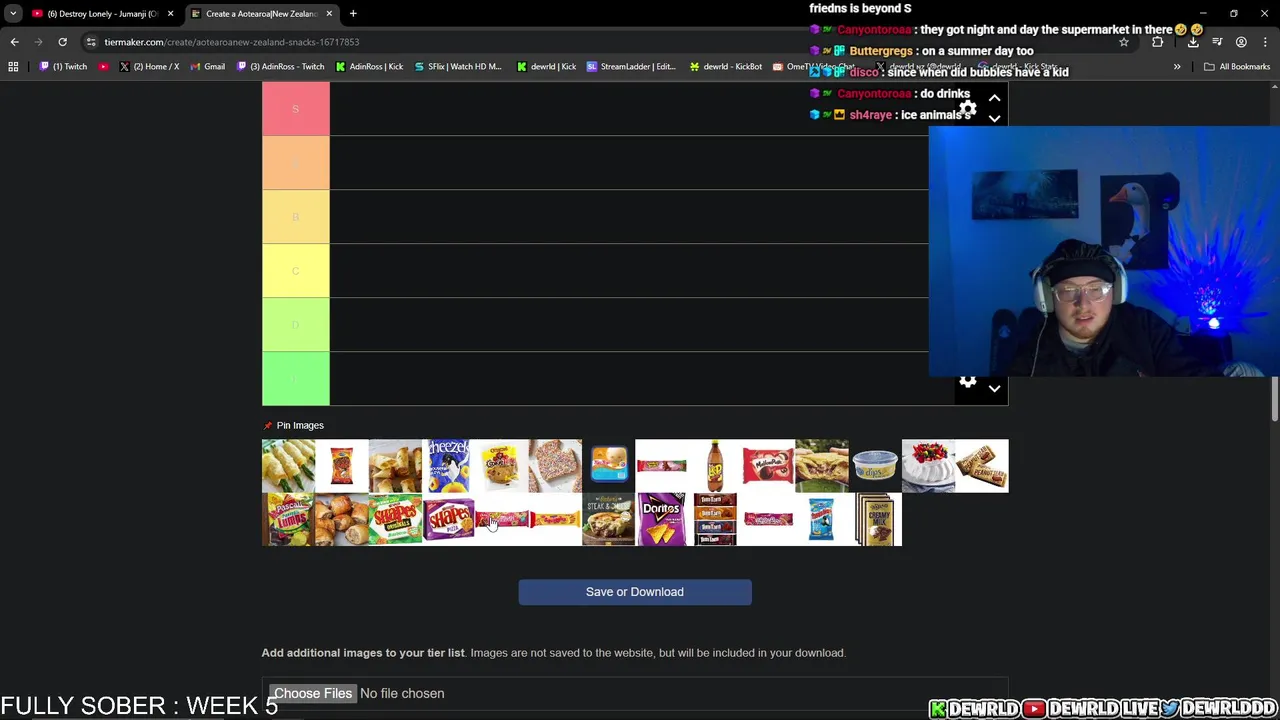Select the ice cream tub image
The width and height of the screenshot is (1280, 720).
coord(608,466)
